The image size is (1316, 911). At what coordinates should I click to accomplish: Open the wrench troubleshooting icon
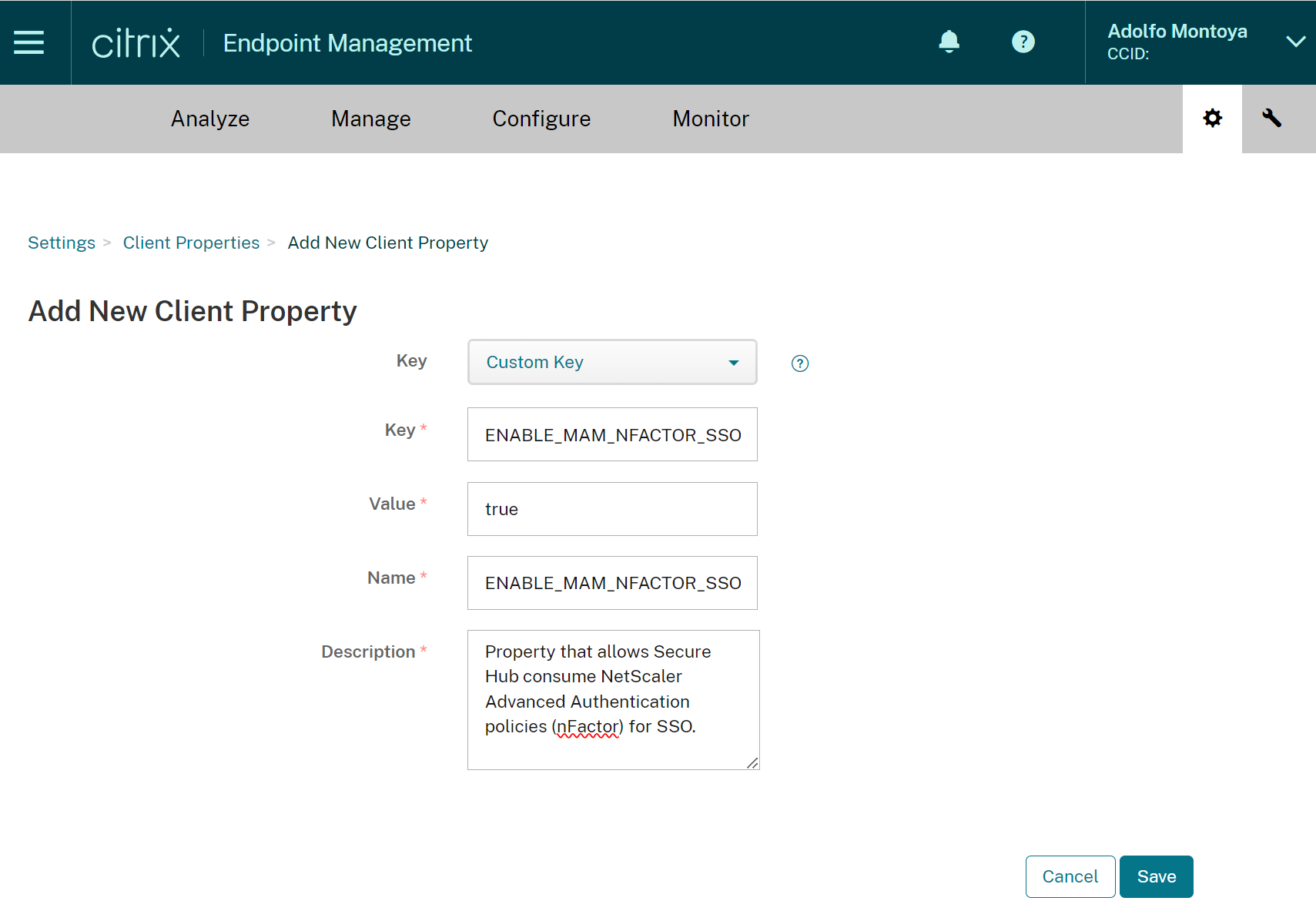tap(1271, 119)
